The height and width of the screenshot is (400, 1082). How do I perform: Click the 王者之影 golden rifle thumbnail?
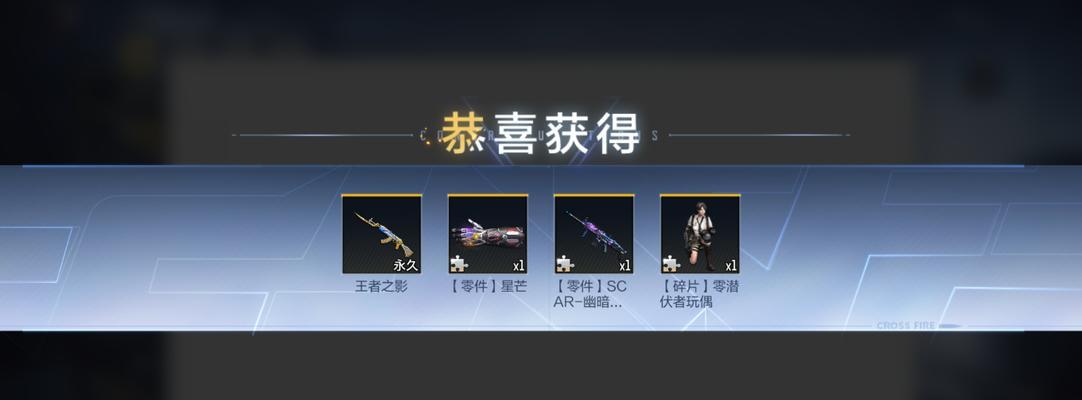coord(382,234)
